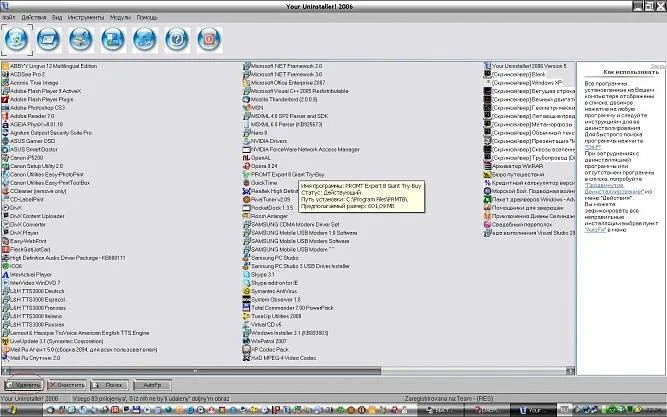The width and height of the screenshot is (667, 417).
Task: Select Samsung PC Studio entry
Action: pyautogui.click(x=271, y=258)
